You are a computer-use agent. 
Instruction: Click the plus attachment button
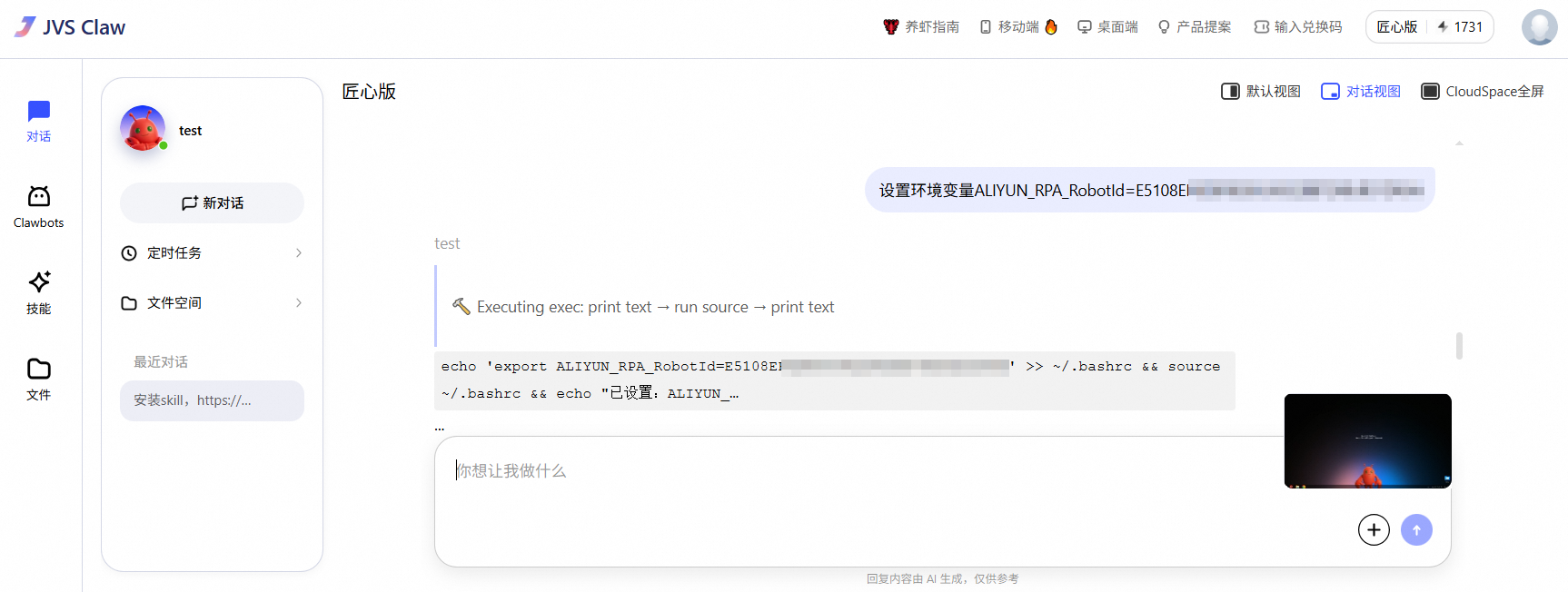(1374, 529)
